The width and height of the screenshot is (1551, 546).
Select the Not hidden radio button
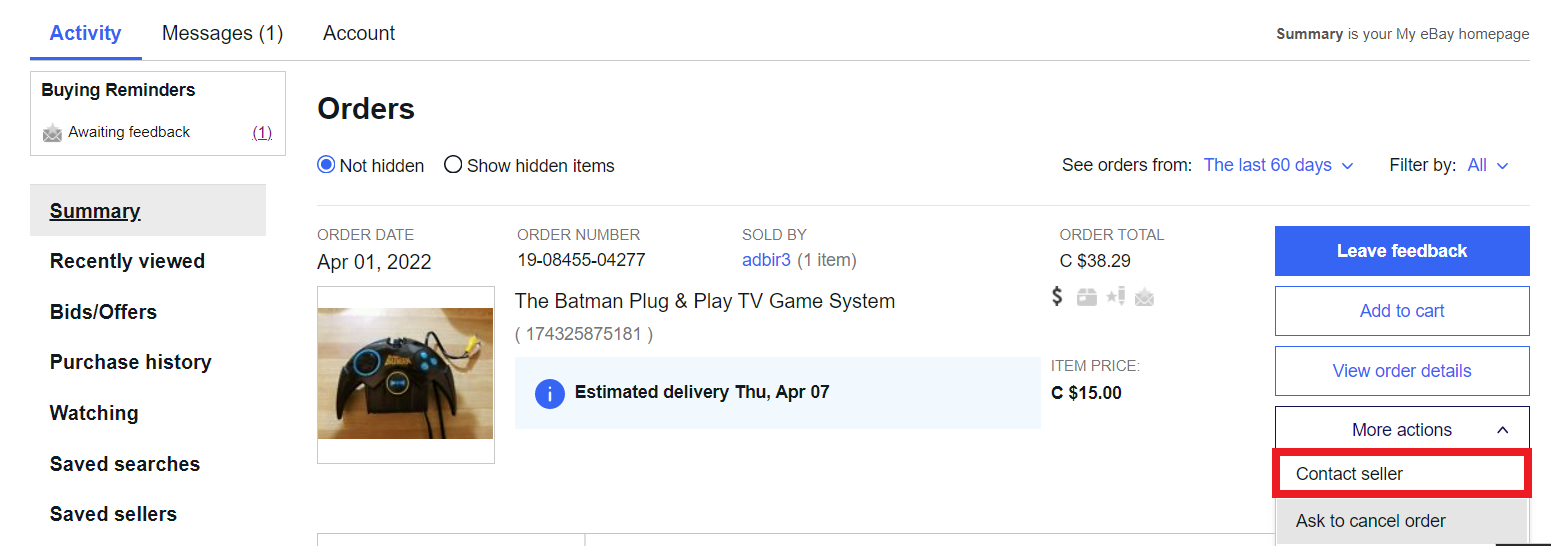pos(326,165)
